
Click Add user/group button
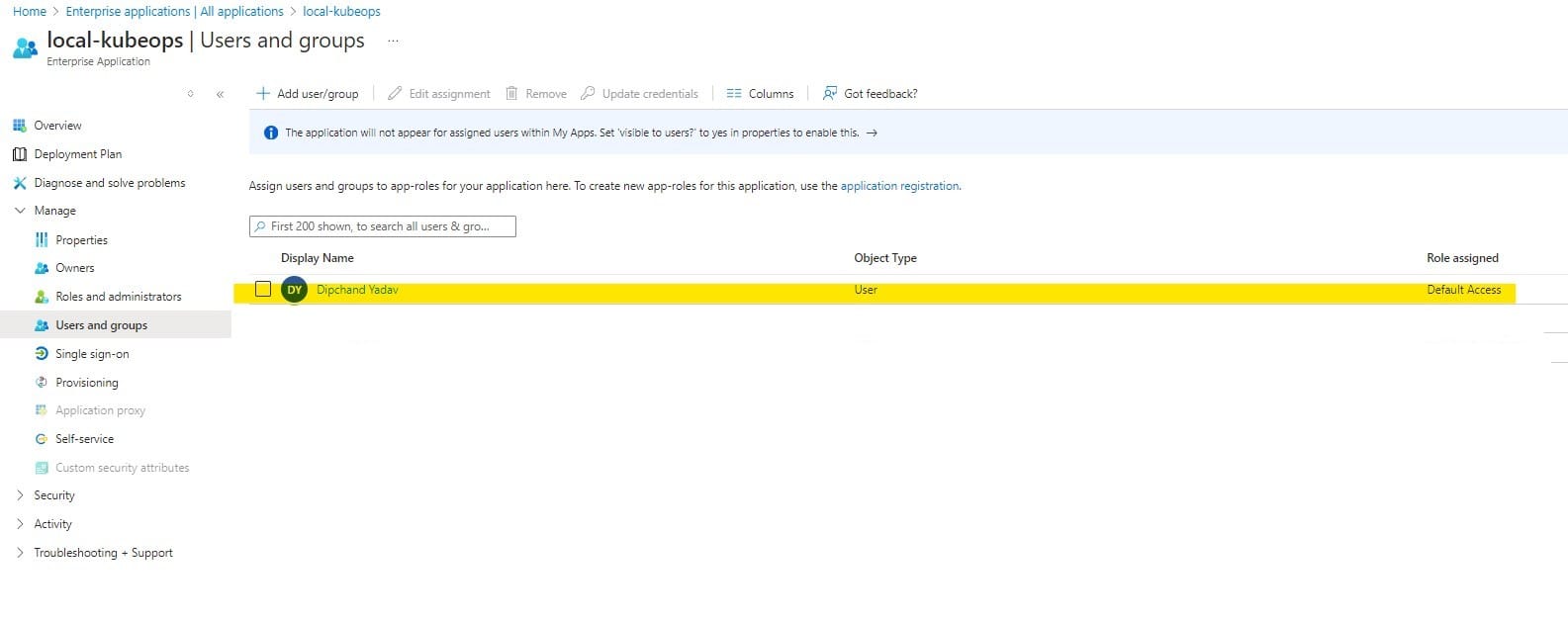[x=308, y=94]
